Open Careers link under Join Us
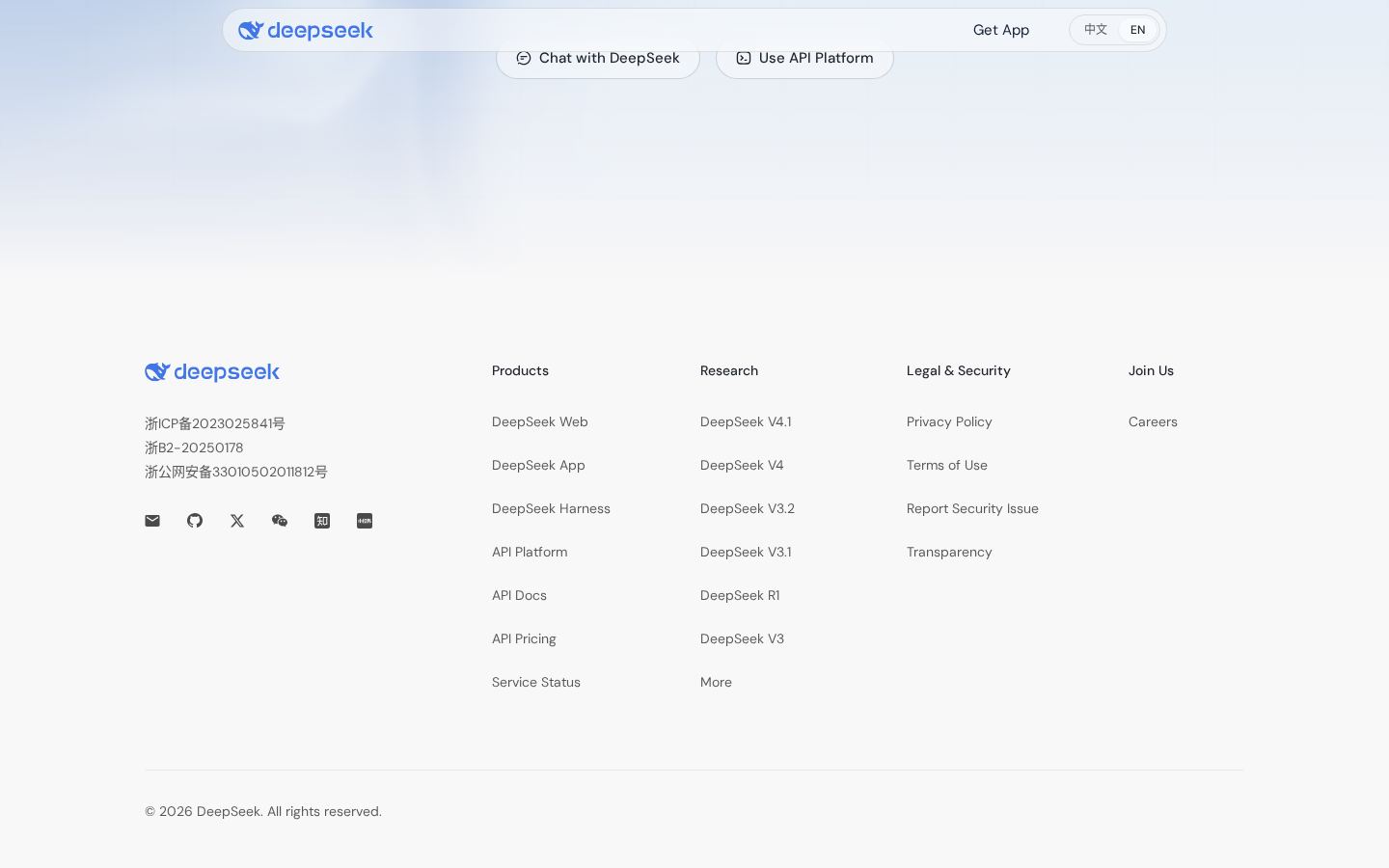Image resolution: width=1389 pixels, height=868 pixels. click(x=1153, y=421)
